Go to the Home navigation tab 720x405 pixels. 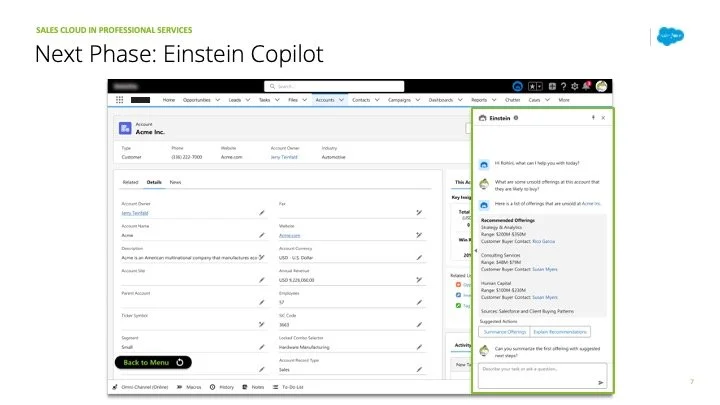[x=169, y=100]
